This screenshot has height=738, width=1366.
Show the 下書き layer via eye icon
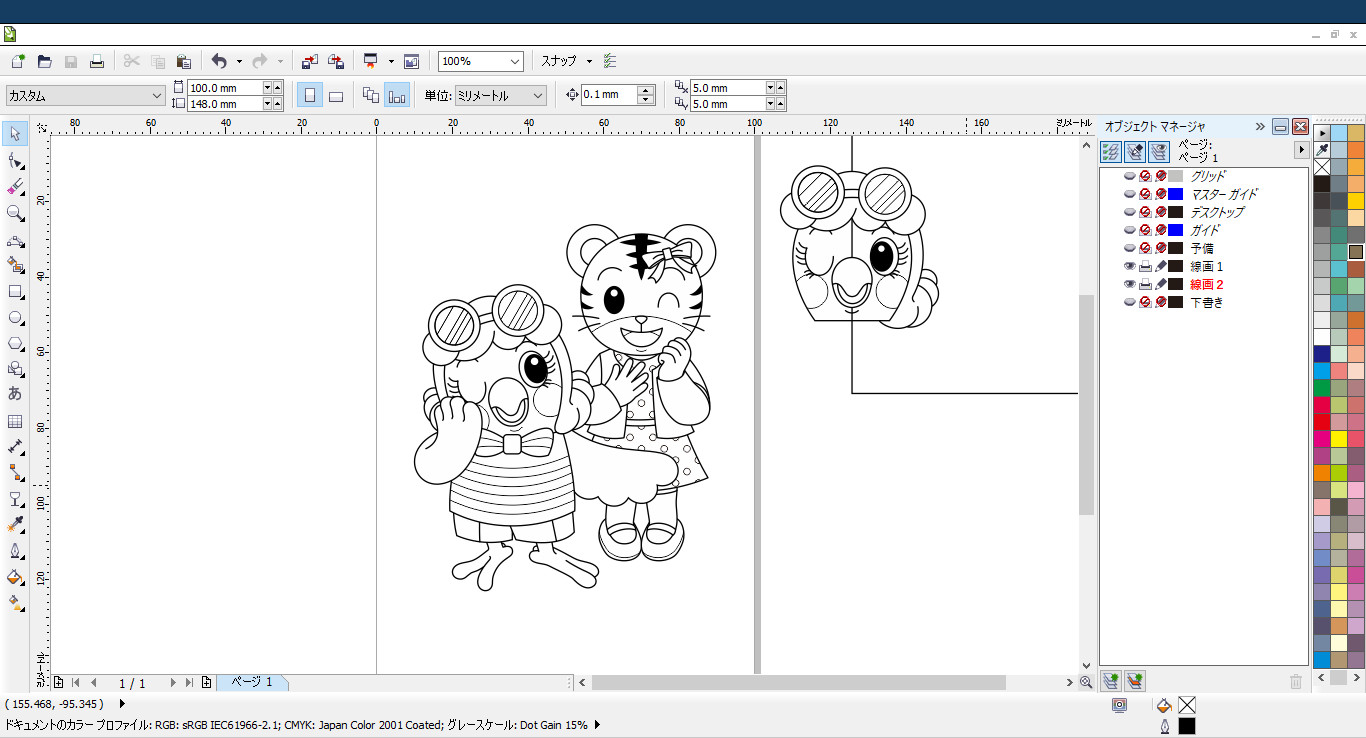(1130, 303)
